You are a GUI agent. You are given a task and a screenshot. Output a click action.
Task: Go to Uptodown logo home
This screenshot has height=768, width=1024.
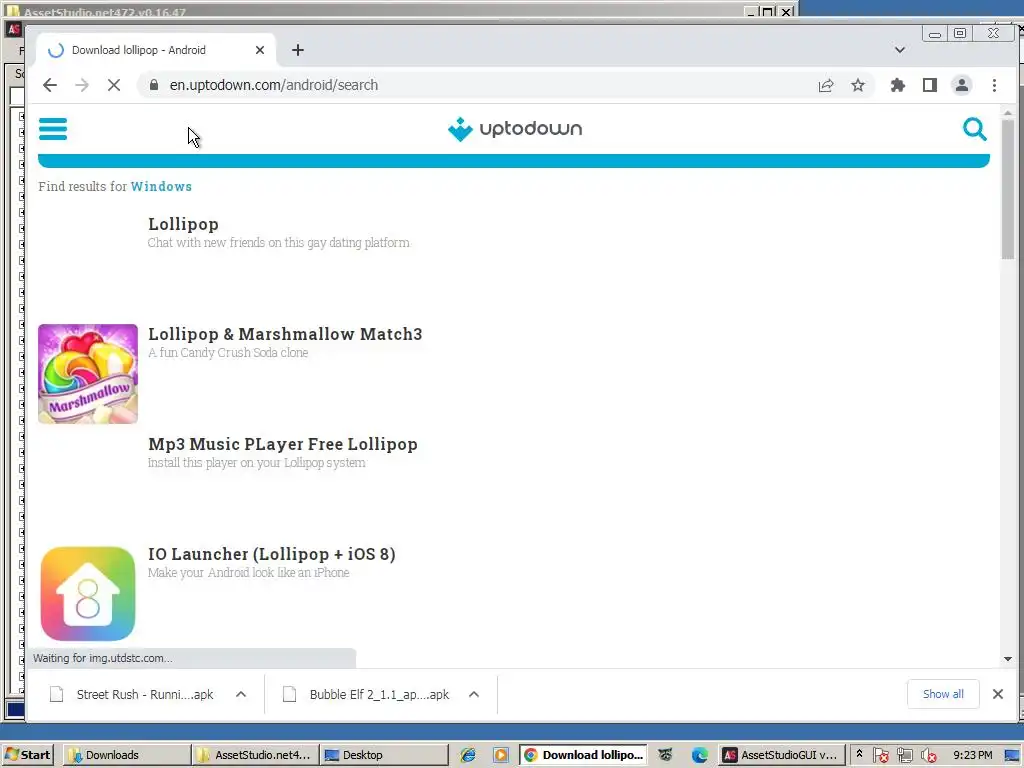[515, 129]
